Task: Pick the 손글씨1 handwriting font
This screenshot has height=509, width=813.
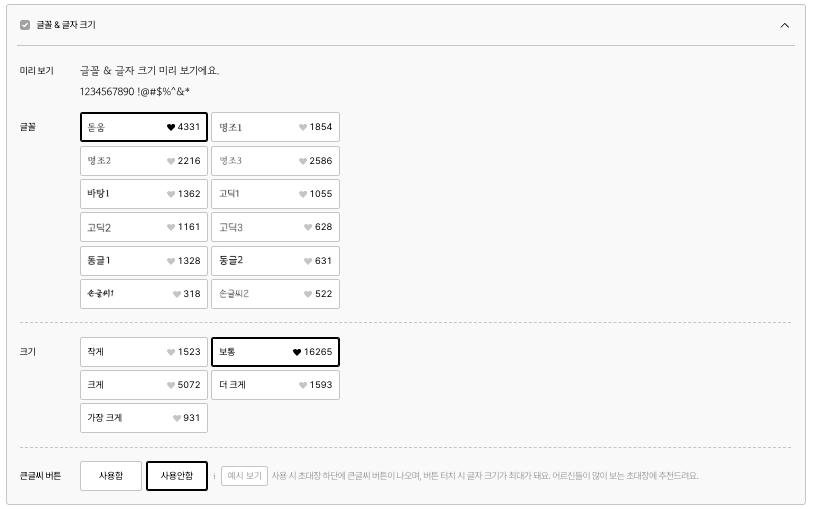Action: [144, 294]
